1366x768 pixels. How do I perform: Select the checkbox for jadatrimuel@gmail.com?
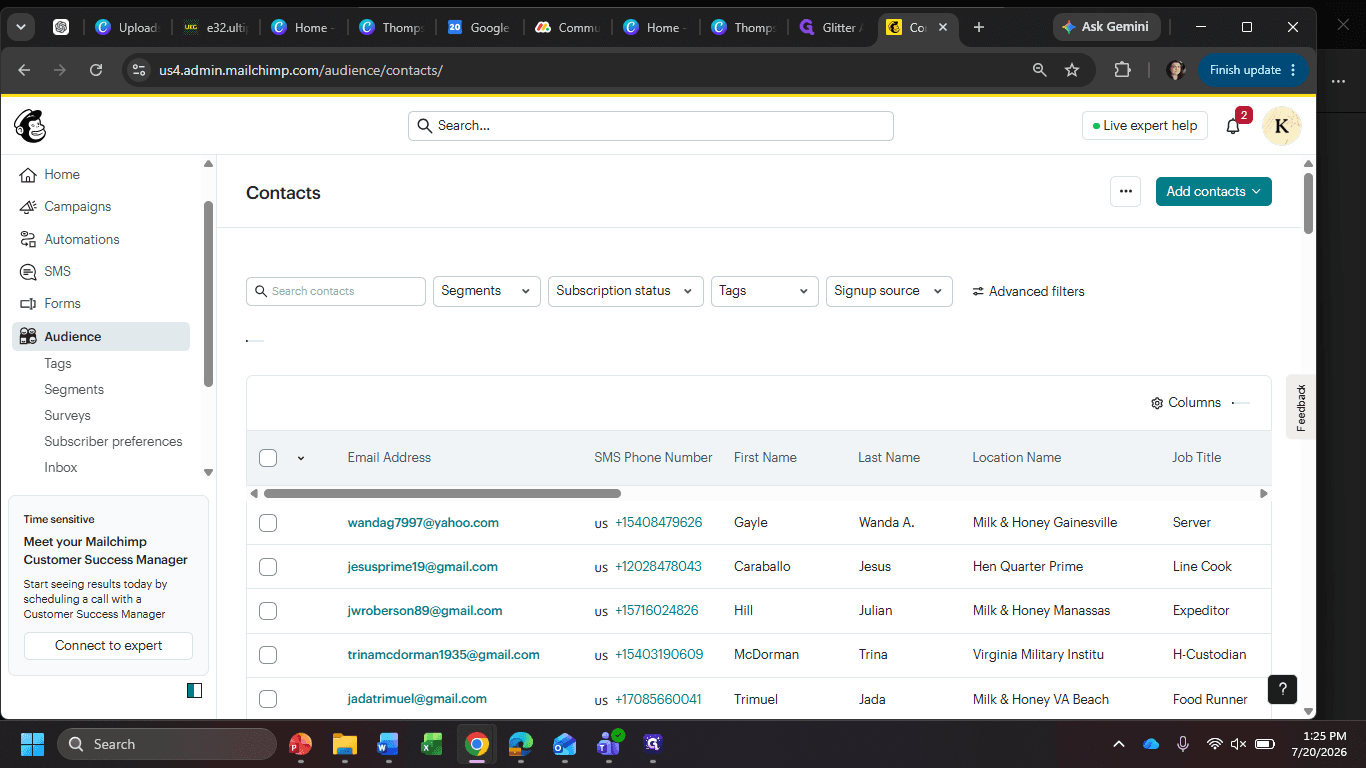(x=268, y=699)
